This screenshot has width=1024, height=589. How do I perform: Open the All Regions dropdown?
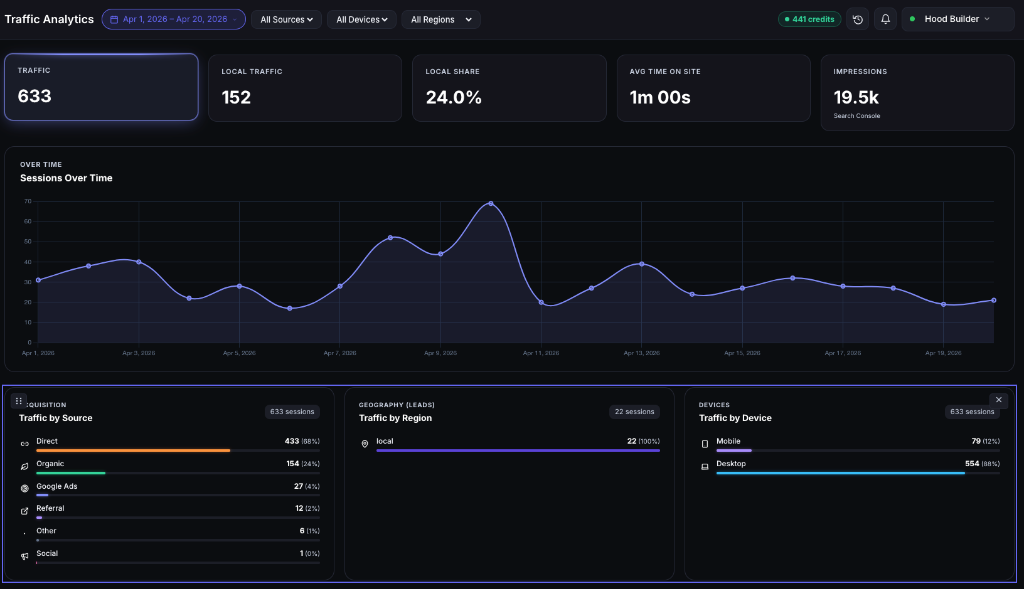pyautogui.click(x=440, y=19)
